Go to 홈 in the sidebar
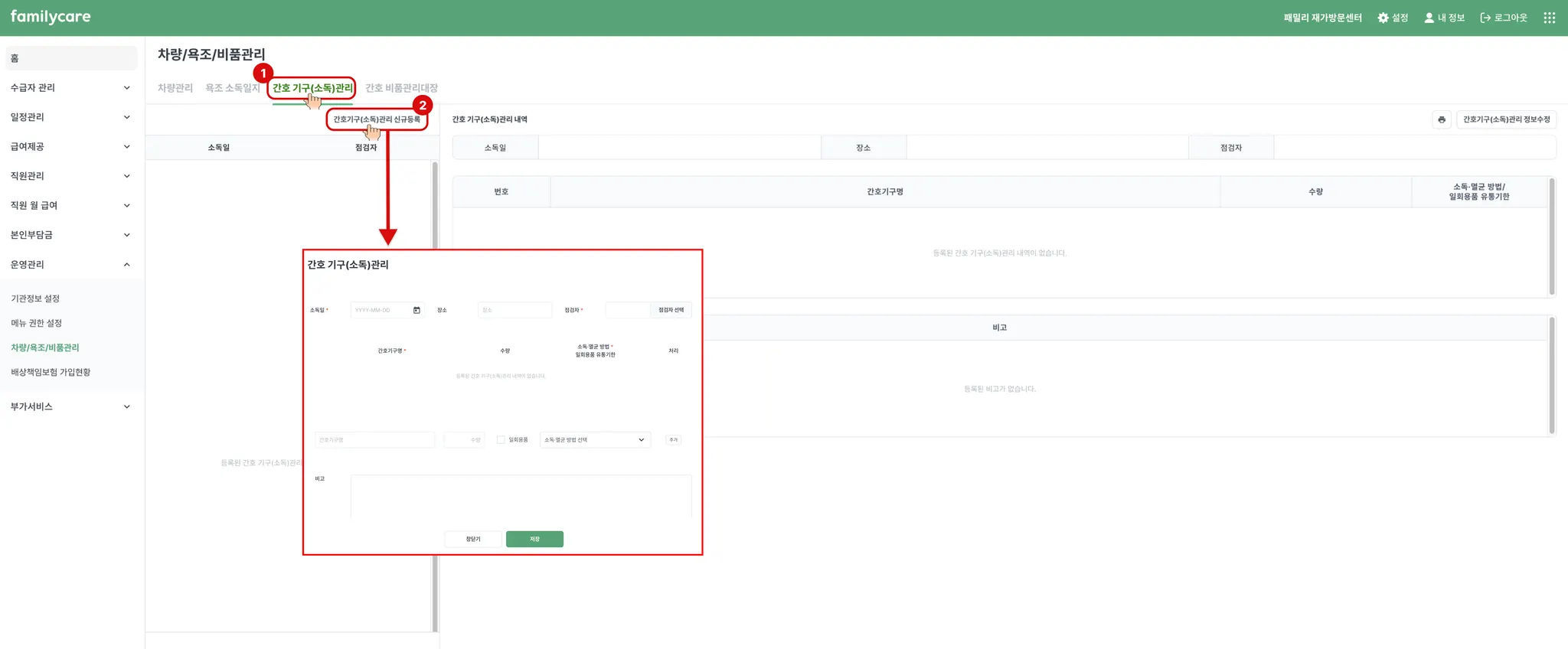Viewport: 1568px width, 649px height. pyautogui.click(x=71, y=58)
